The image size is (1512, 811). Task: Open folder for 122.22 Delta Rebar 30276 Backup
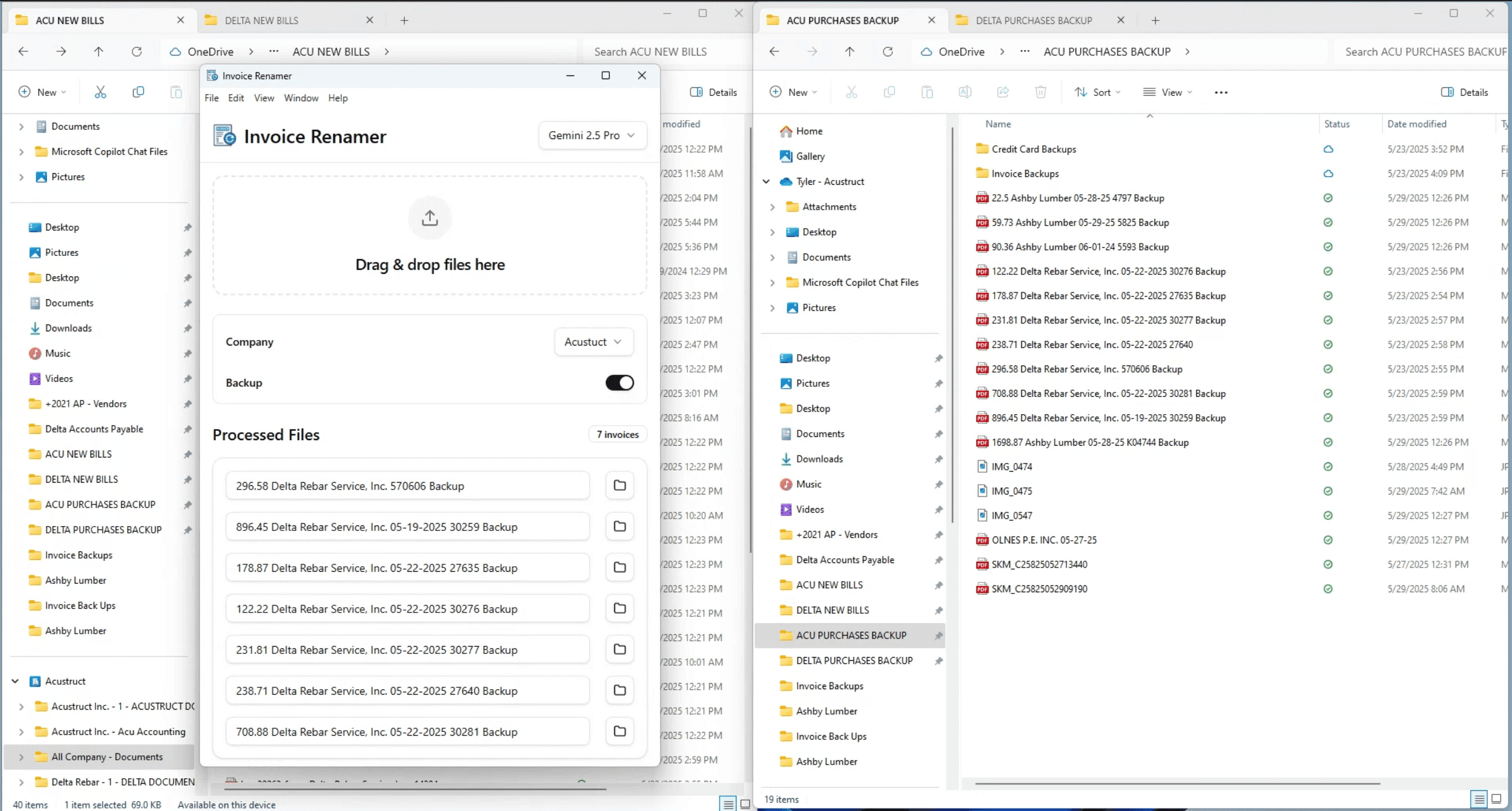point(619,609)
